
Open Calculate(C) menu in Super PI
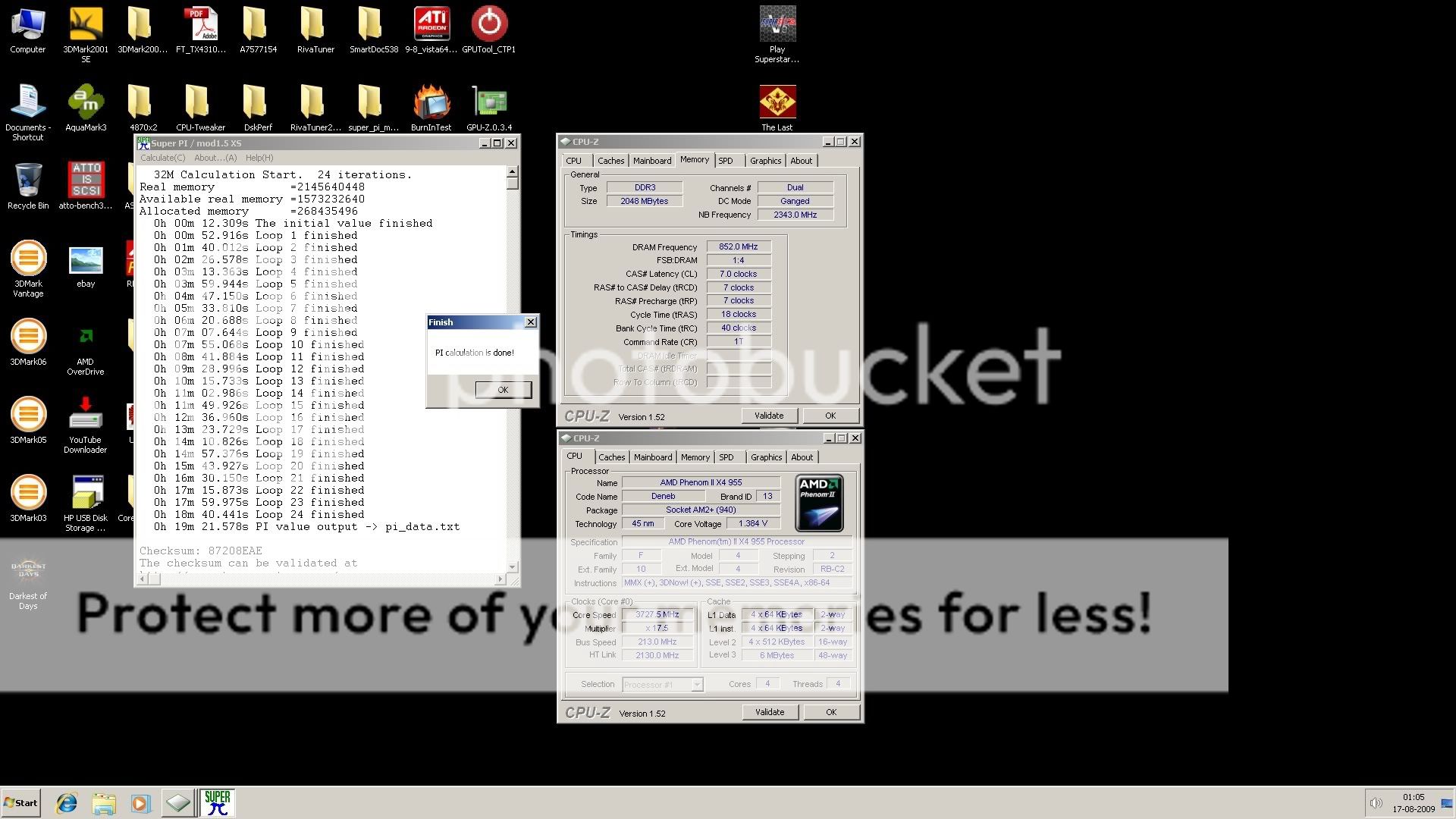tap(162, 158)
